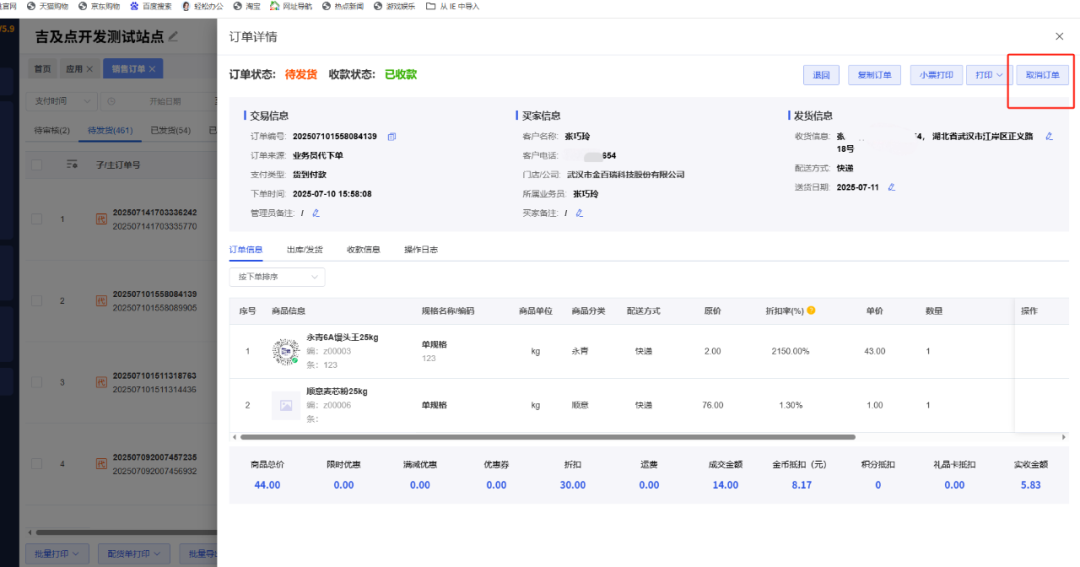The width and height of the screenshot is (1080, 567).
Task: Open product image of 永青6A馒头王25kg
Action: point(285,351)
